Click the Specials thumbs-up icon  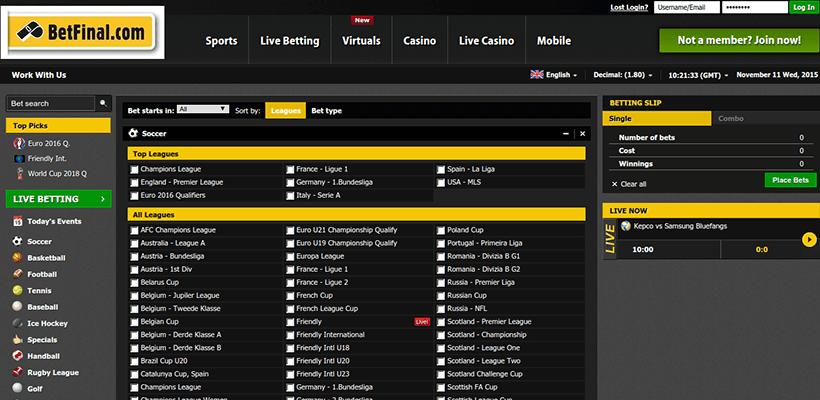[18, 339]
